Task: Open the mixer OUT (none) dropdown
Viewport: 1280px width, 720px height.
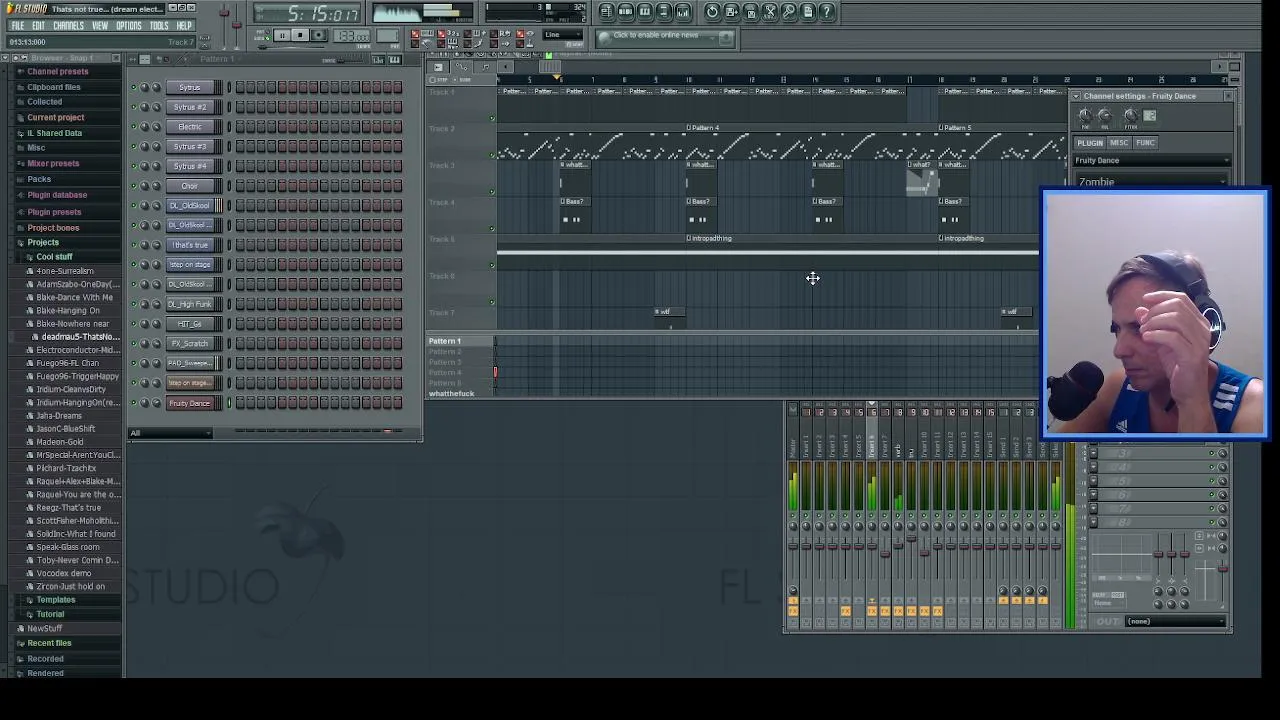Action: click(1175, 621)
